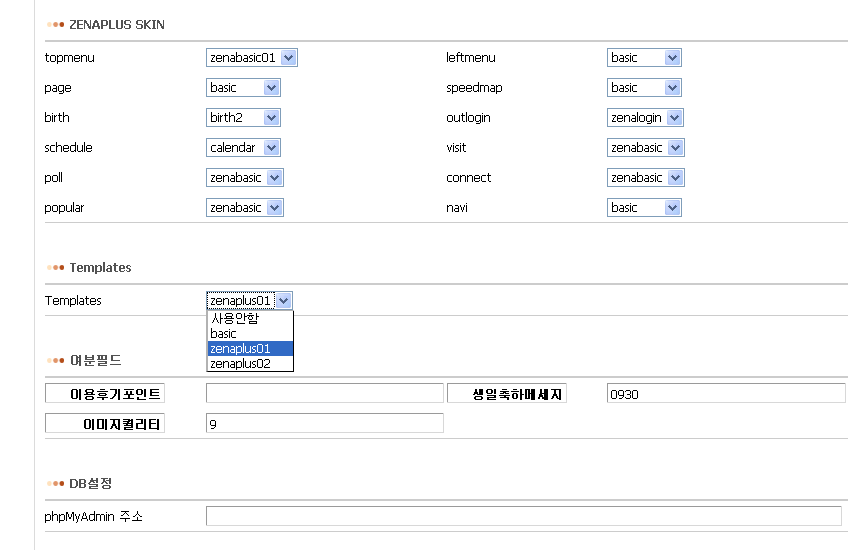The image size is (864, 550).
Task: Expand the popular skin dropdown
Action: point(245,208)
